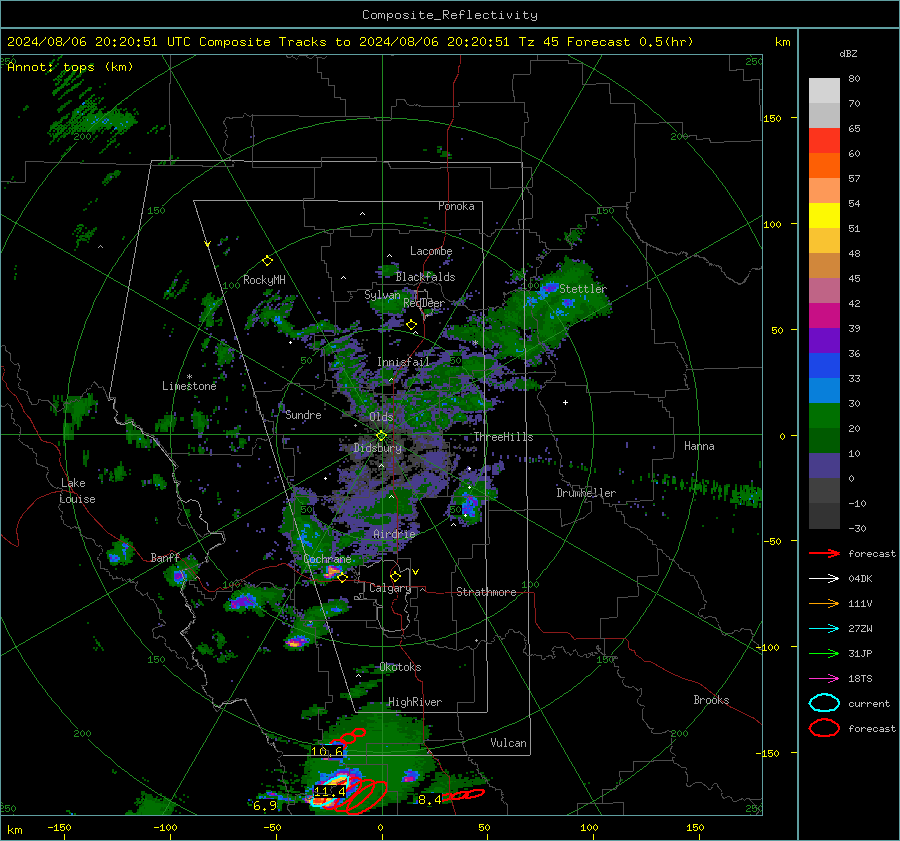
Task: Click the purple swatch in dBZ scale
Action: click(824, 340)
